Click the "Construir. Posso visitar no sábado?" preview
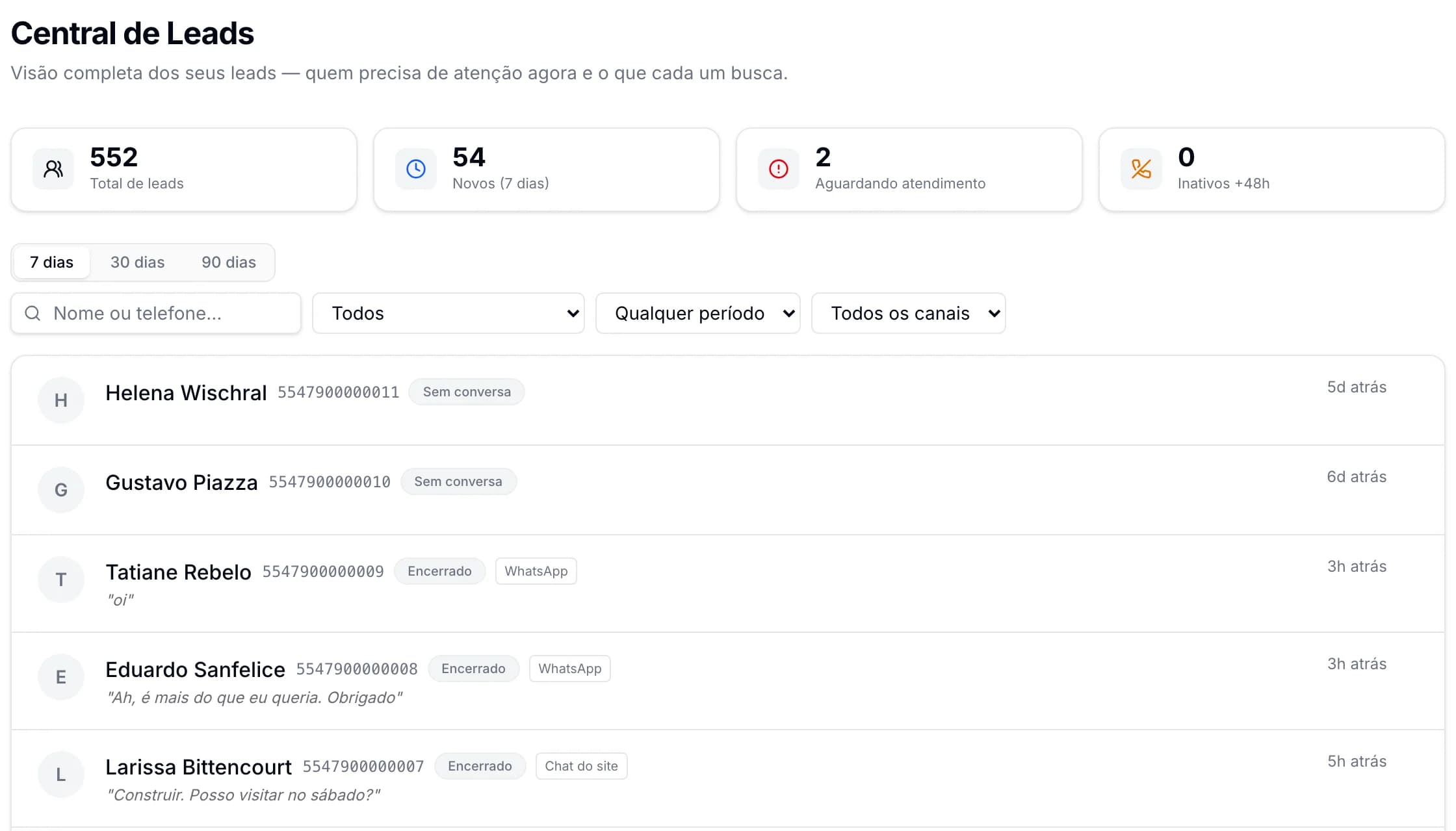 (x=243, y=795)
